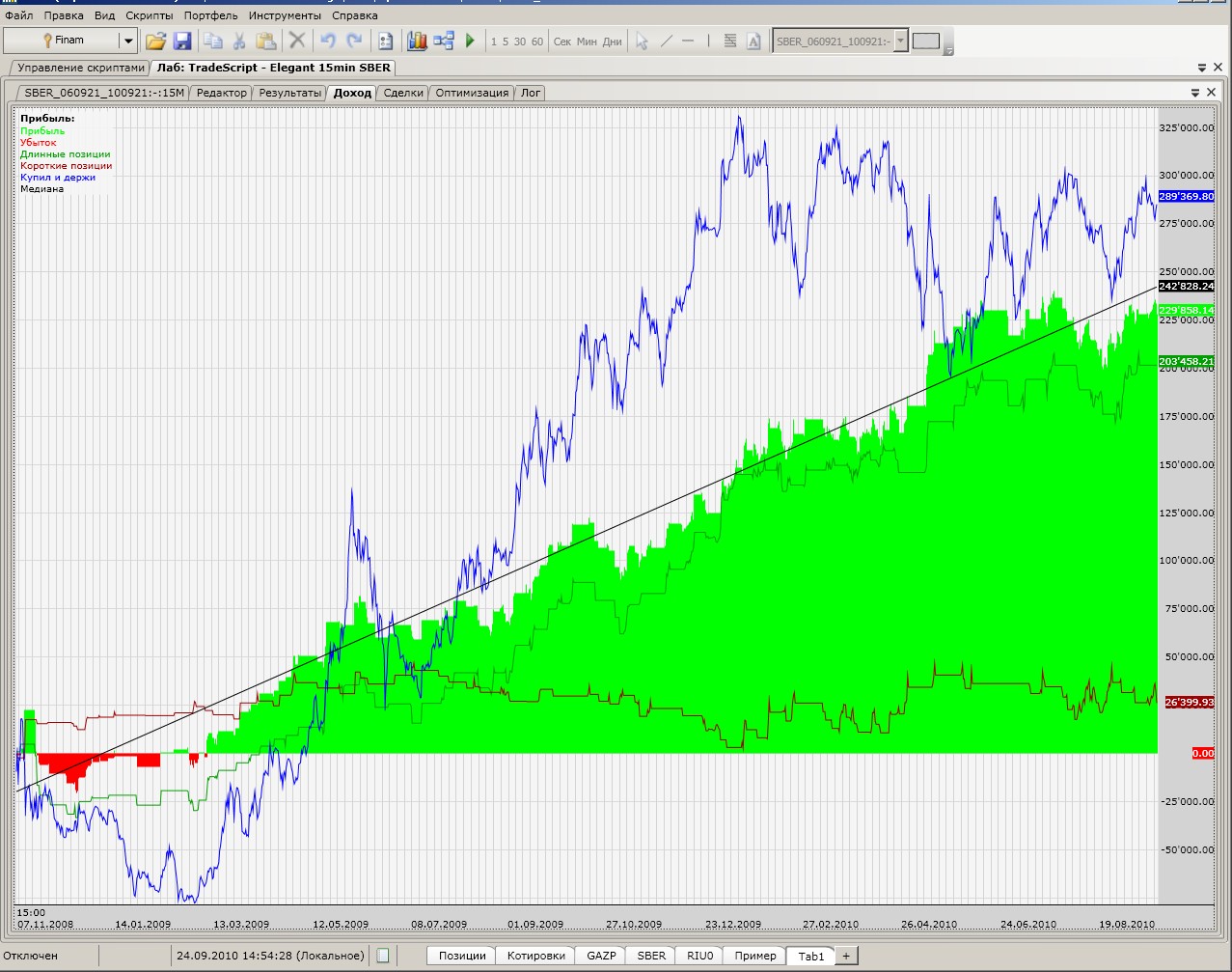Click the Save floppy disk icon

[x=182, y=41]
